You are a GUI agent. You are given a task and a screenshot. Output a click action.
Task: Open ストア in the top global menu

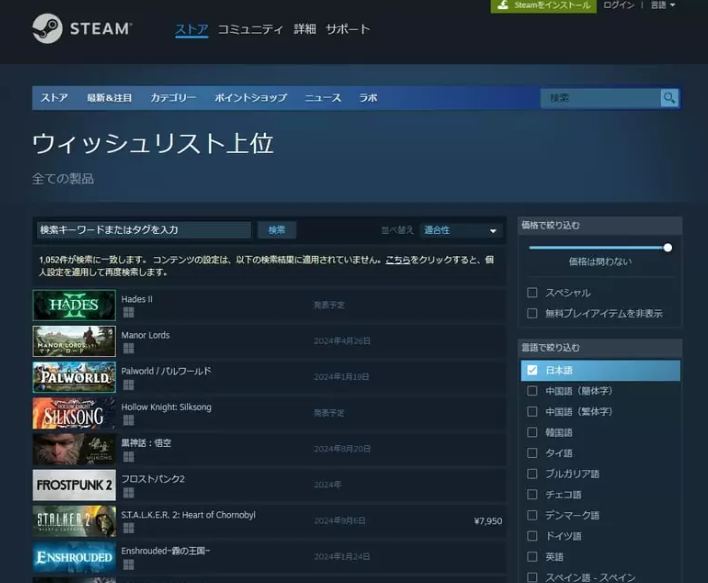click(x=191, y=29)
